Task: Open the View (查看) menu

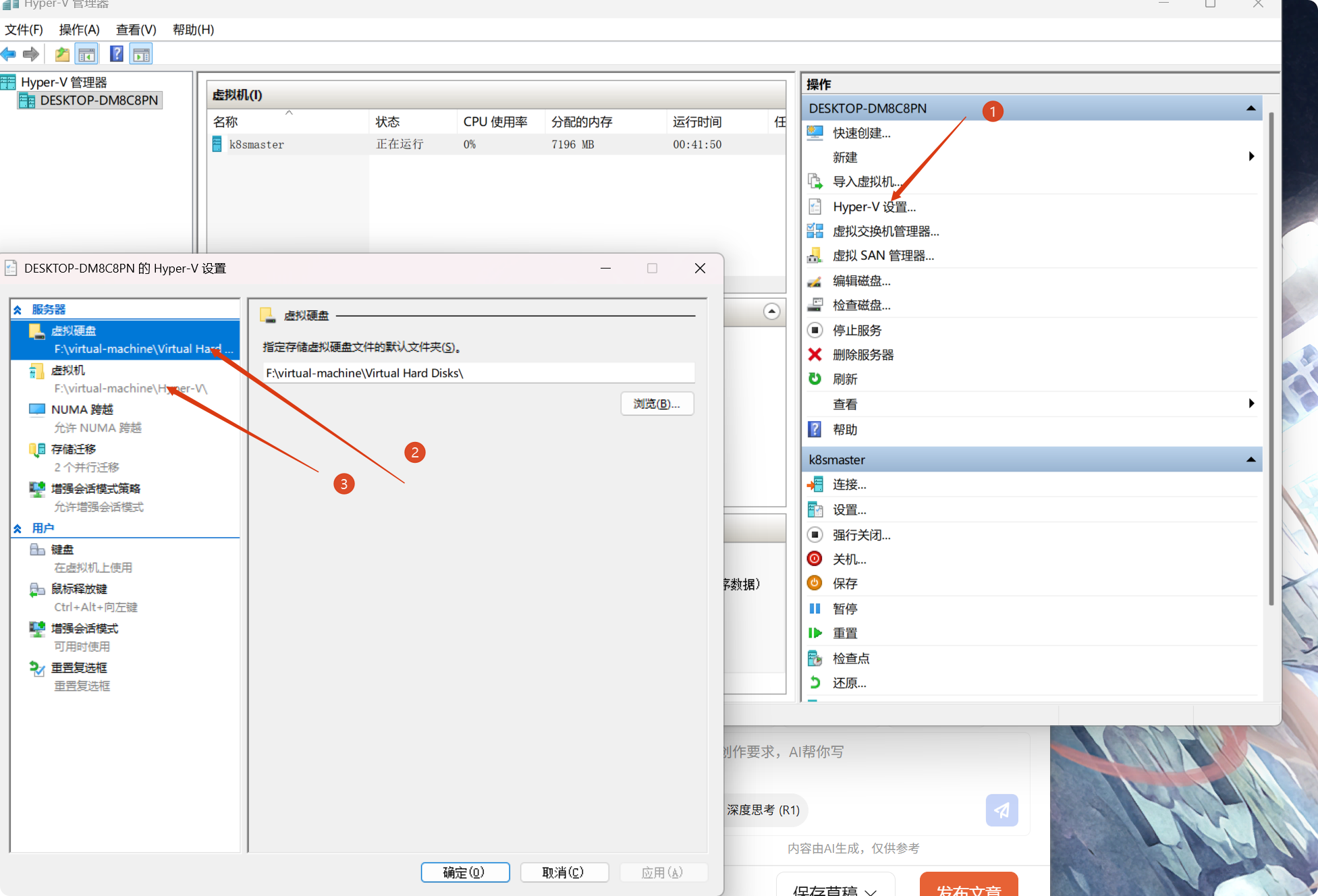Action: [x=136, y=30]
